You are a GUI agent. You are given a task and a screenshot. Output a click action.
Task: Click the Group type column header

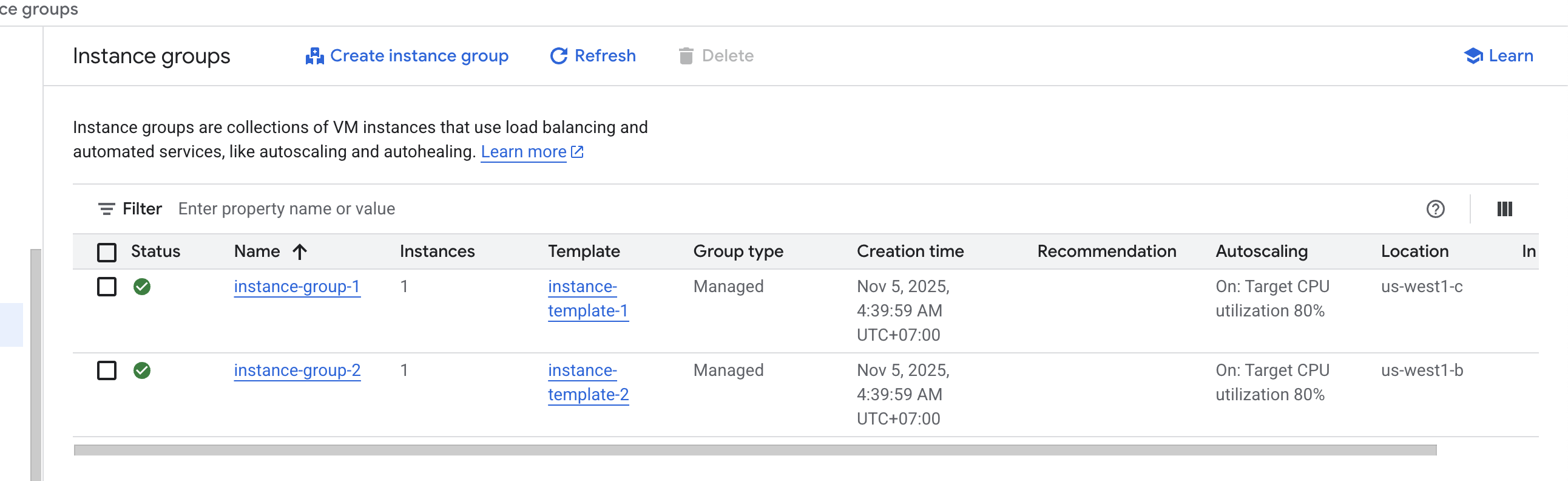point(738,251)
